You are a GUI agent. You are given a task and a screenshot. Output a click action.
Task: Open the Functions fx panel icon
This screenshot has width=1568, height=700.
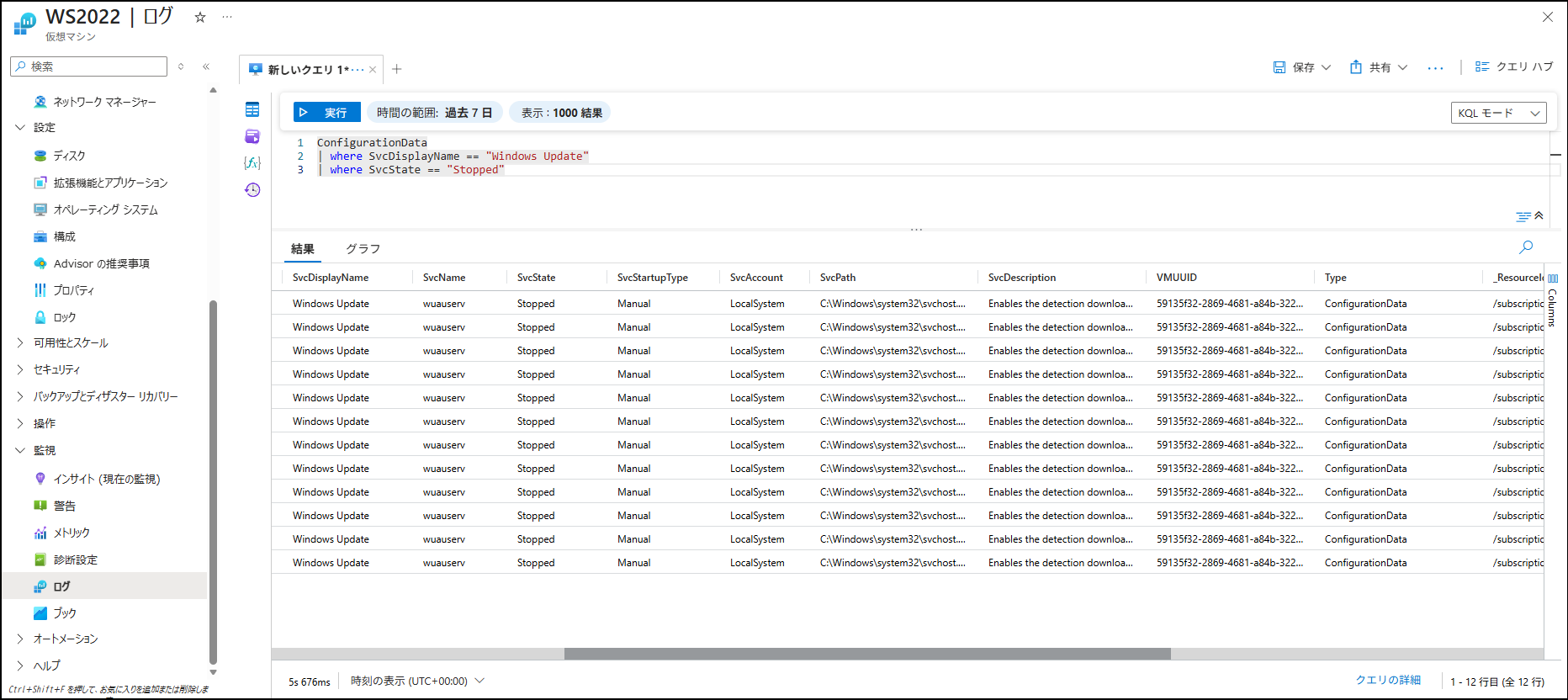coord(252,163)
